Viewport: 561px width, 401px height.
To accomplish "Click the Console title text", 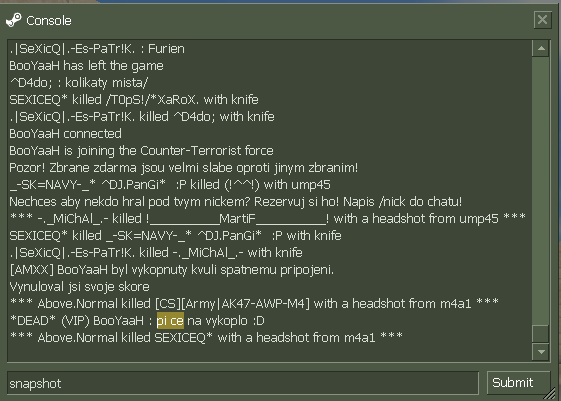I will [x=49, y=21].
